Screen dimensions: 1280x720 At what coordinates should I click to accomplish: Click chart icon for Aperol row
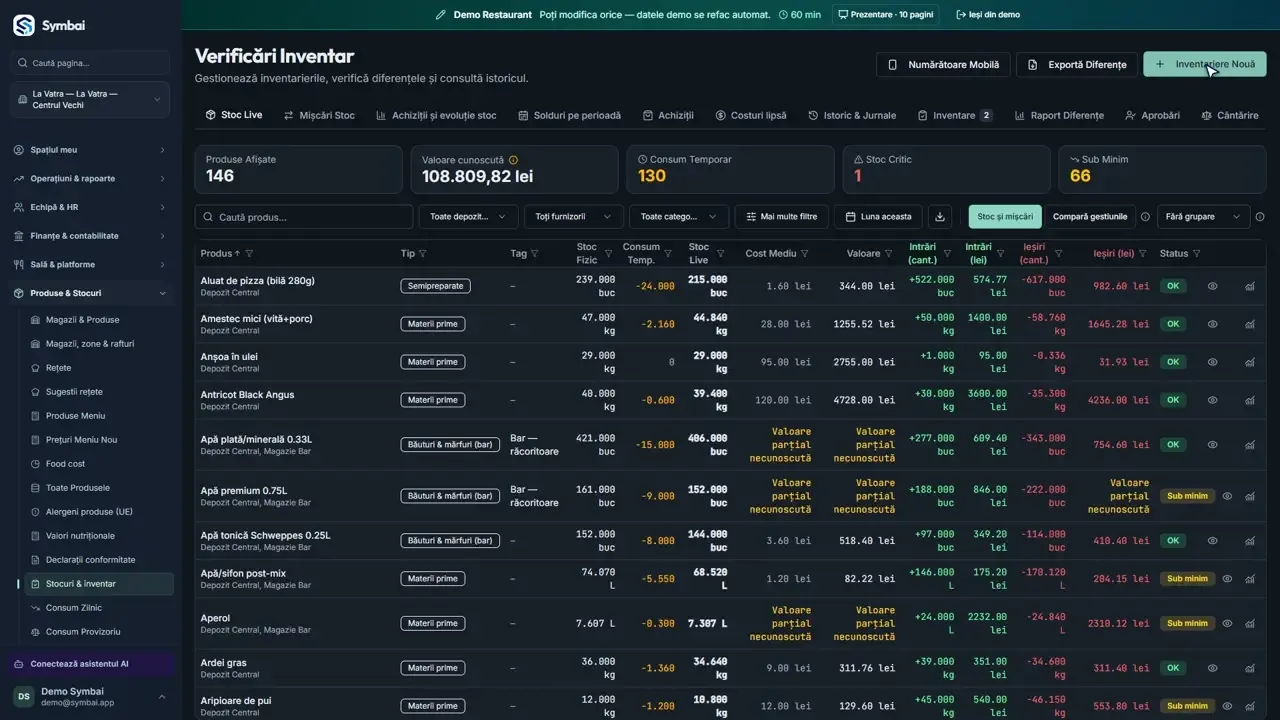tap(1250, 624)
